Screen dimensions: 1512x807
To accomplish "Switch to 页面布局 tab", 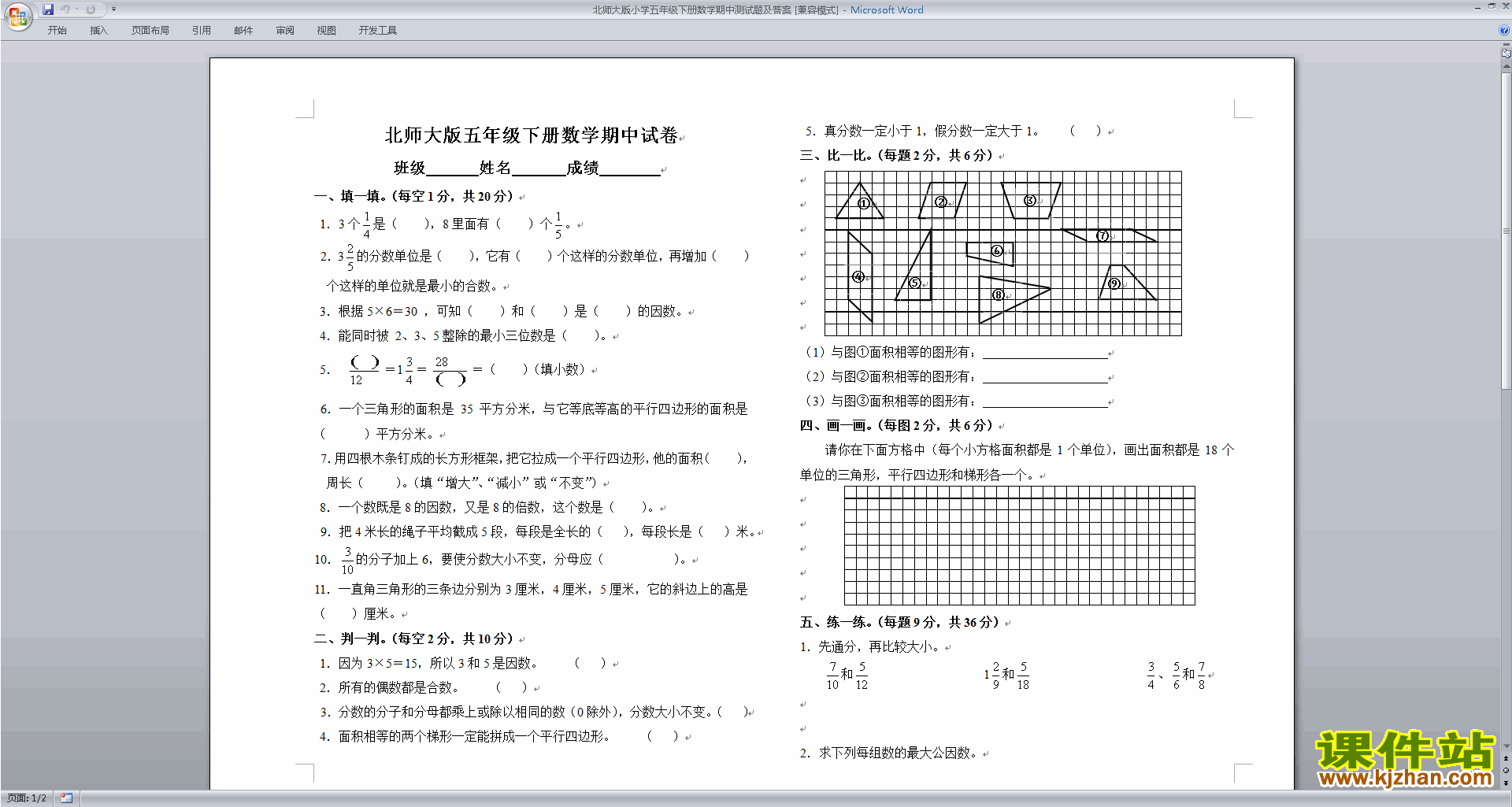I will (150, 31).
